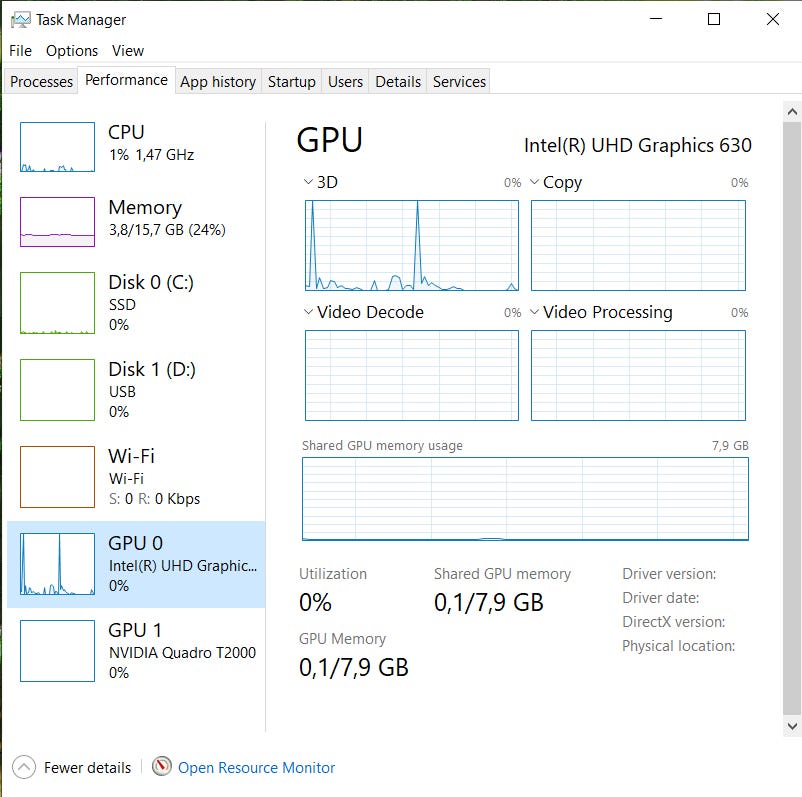802x797 pixels.
Task: Click the Resource Monitor gauge icon
Action: pos(162,767)
